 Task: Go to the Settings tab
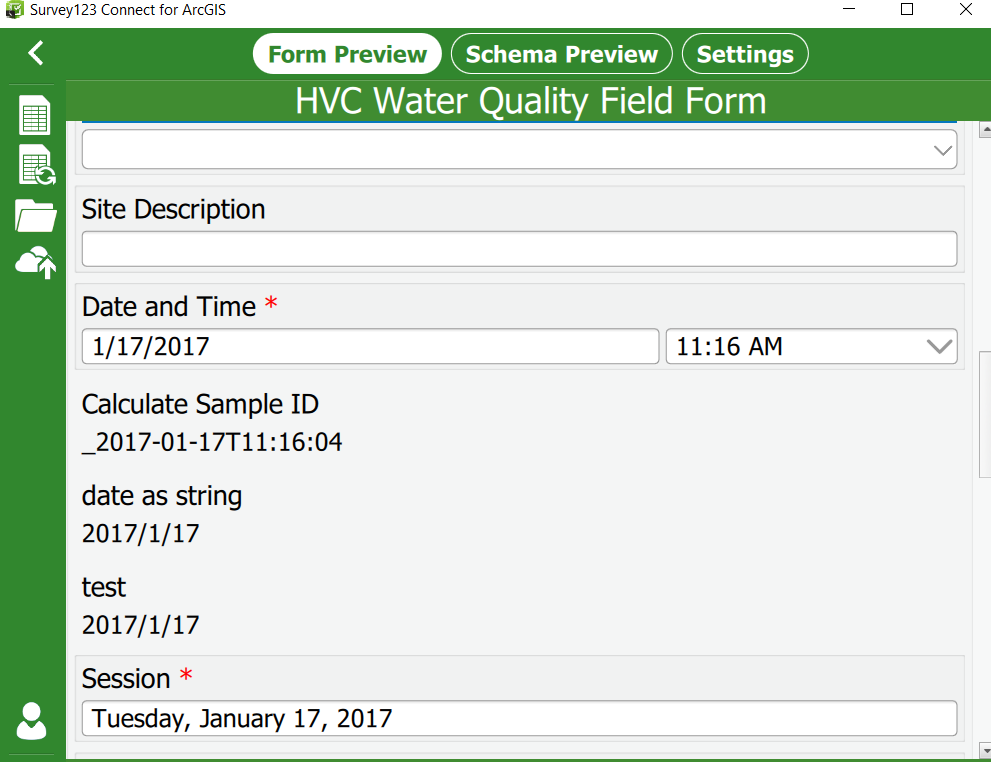tap(745, 54)
